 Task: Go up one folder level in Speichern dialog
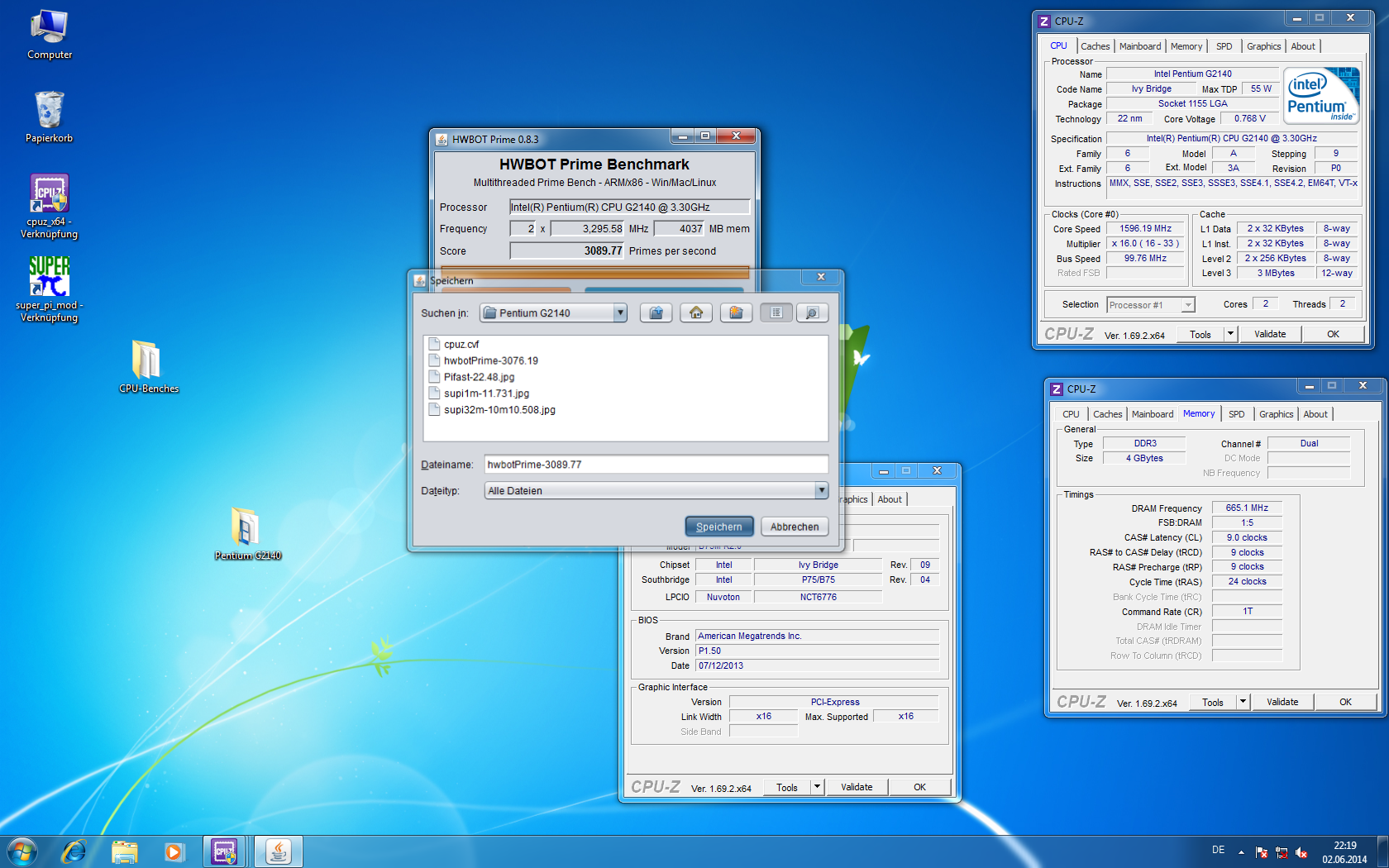pos(656,312)
